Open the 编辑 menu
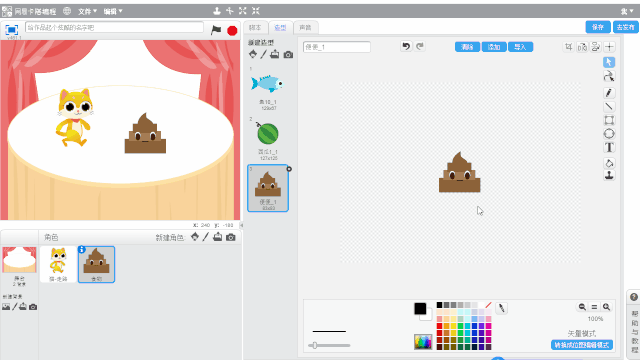 pyautogui.click(x=113, y=11)
